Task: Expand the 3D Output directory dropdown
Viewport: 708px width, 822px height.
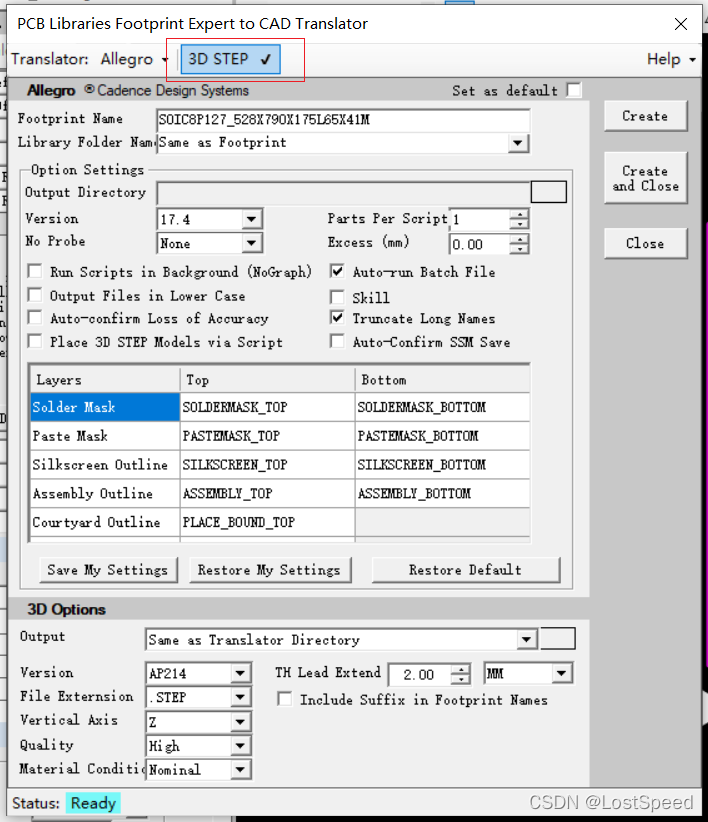Action: pos(526,639)
